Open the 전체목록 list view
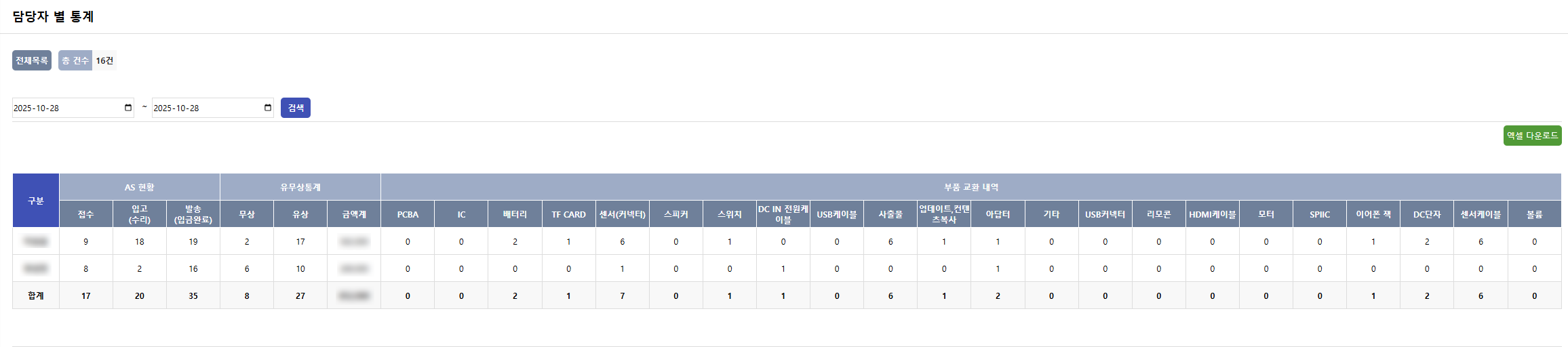Screen dimensions: 1568x347 [x=32, y=60]
